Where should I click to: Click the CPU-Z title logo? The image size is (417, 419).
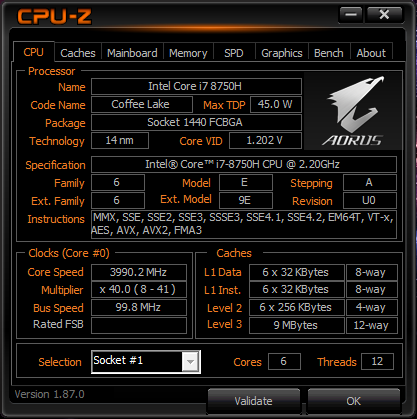(54, 16)
